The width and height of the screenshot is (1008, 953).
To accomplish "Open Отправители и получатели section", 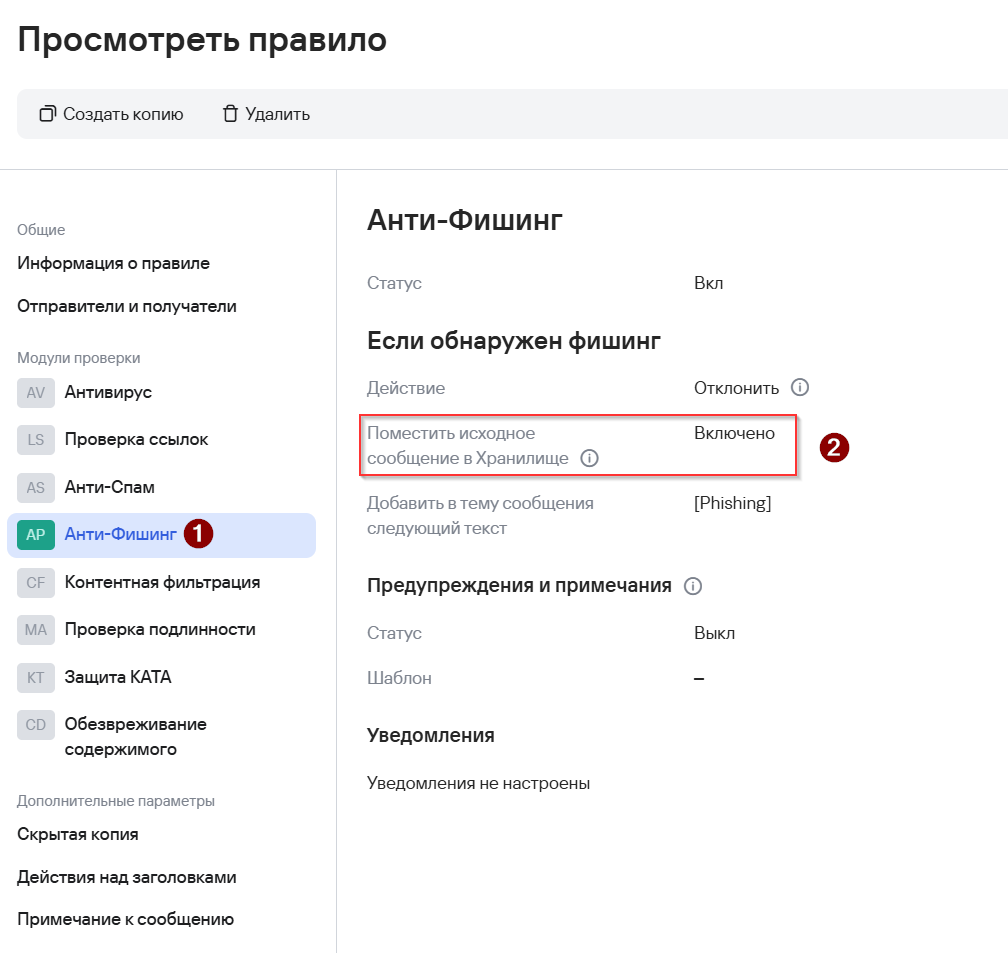I will [127, 306].
